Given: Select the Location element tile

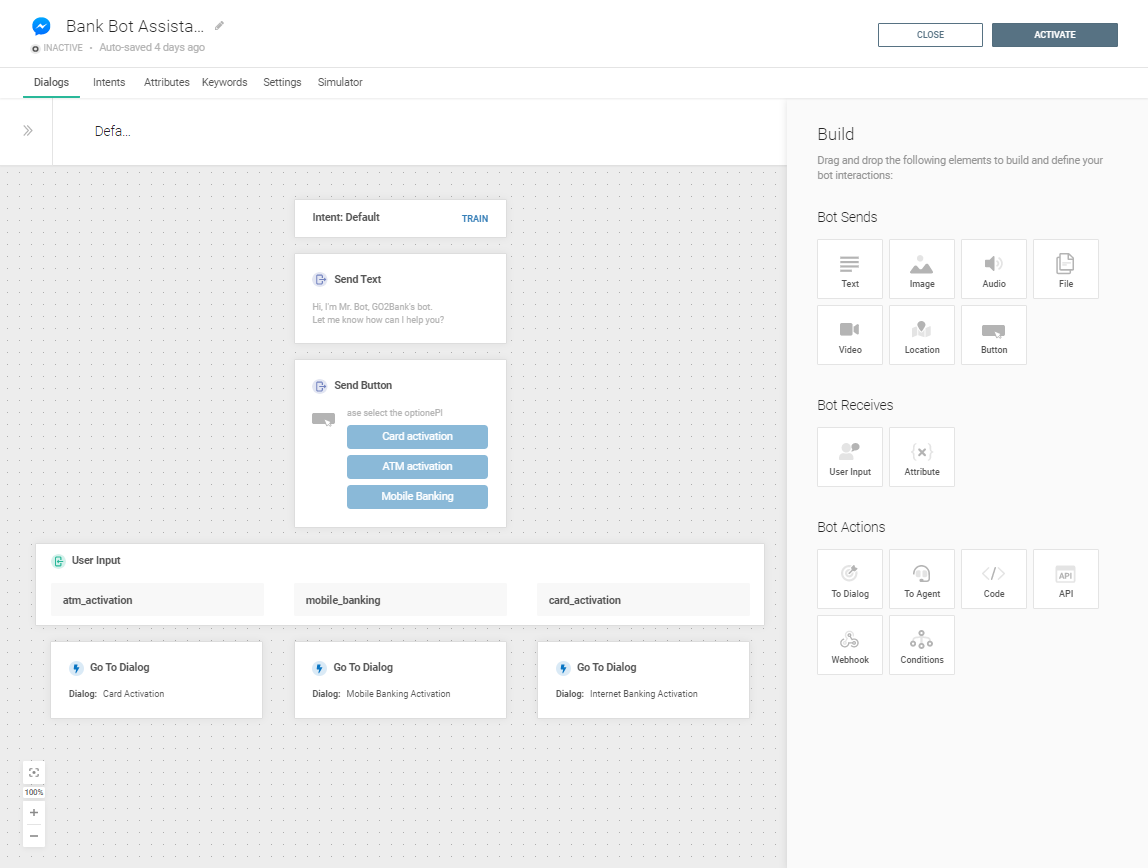Looking at the screenshot, I should coord(922,335).
